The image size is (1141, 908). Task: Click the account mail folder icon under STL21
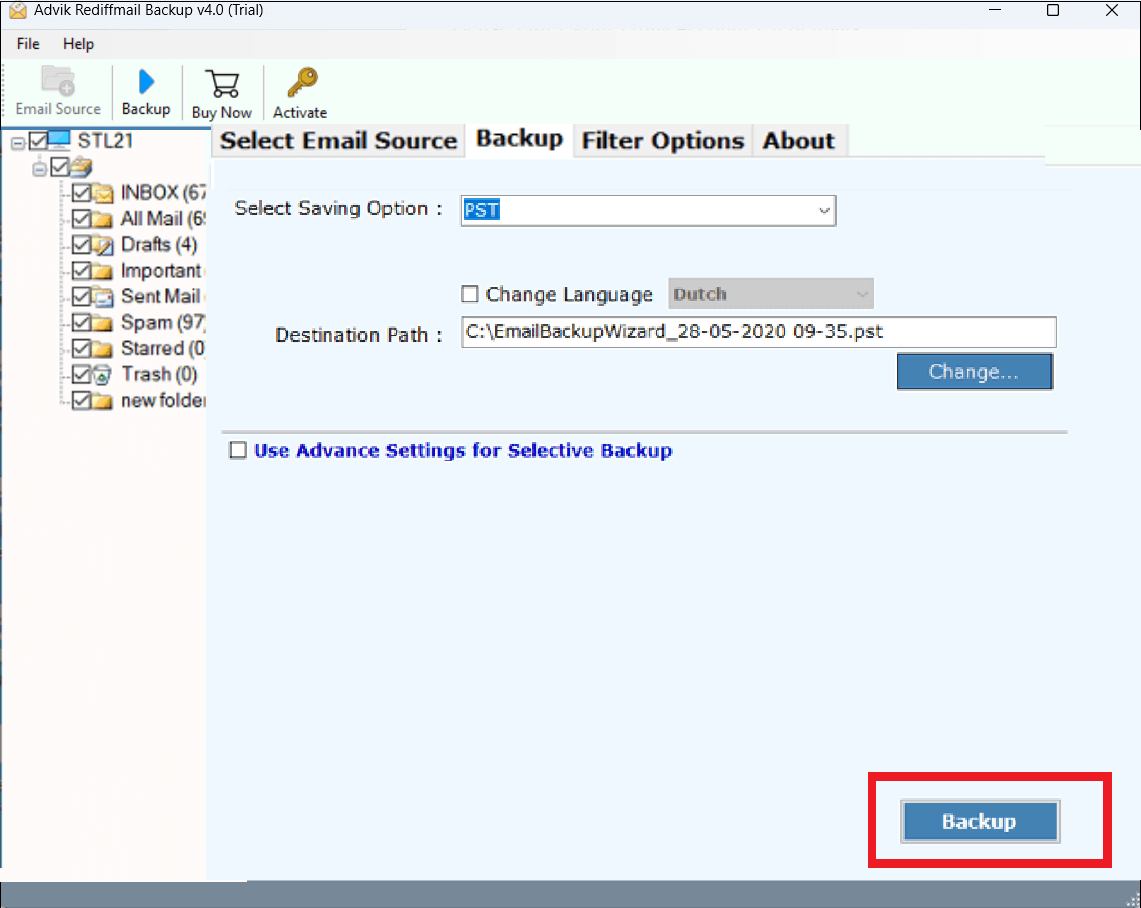coord(81,167)
